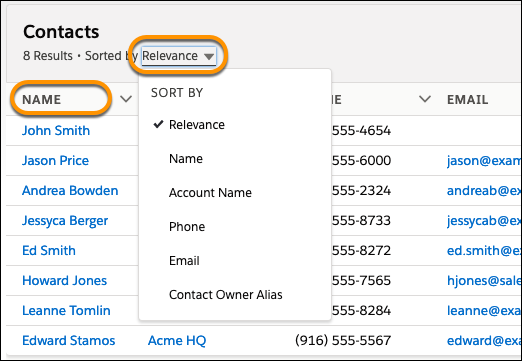Click phone number ending 555-4654

(x=361, y=130)
